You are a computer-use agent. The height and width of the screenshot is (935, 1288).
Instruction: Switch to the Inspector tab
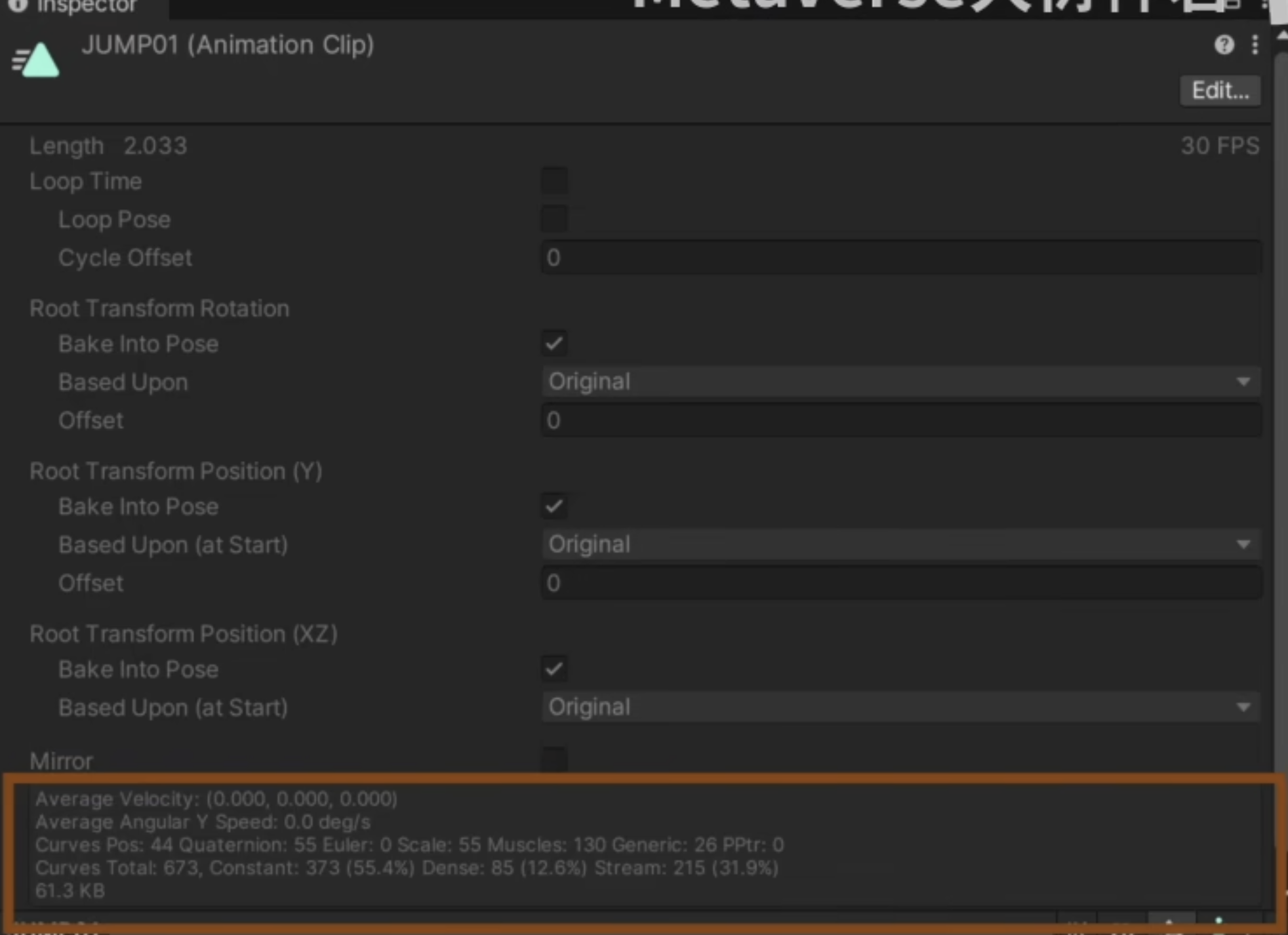(x=85, y=7)
